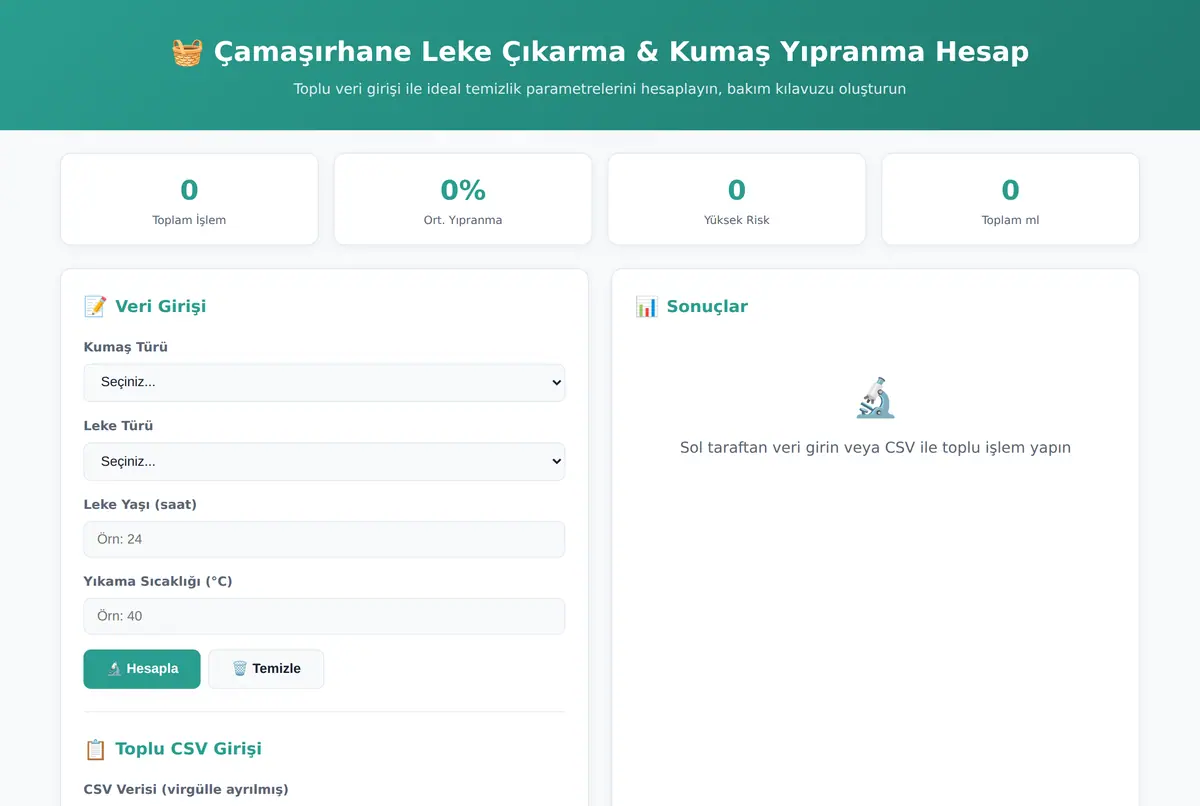The width and height of the screenshot is (1200, 806).
Task: Click the 'Sol taraftan veri girin' placeholder message
Action: 875,447
